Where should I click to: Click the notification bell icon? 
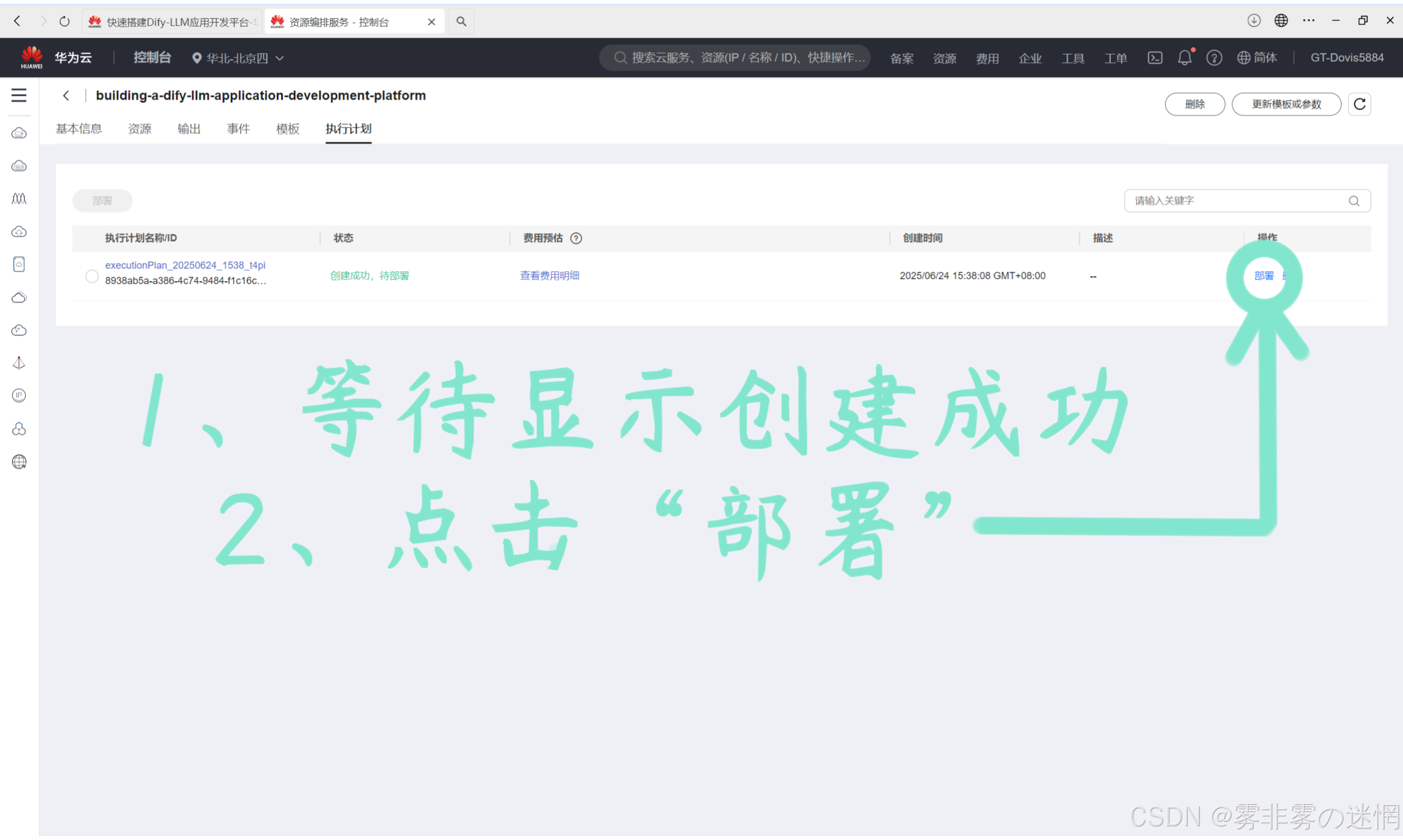pyautogui.click(x=1184, y=58)
